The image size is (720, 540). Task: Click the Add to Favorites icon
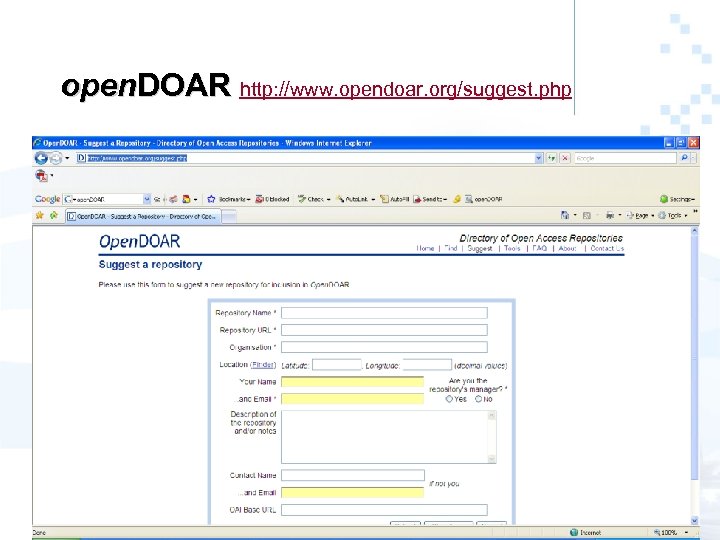(54, 215)
